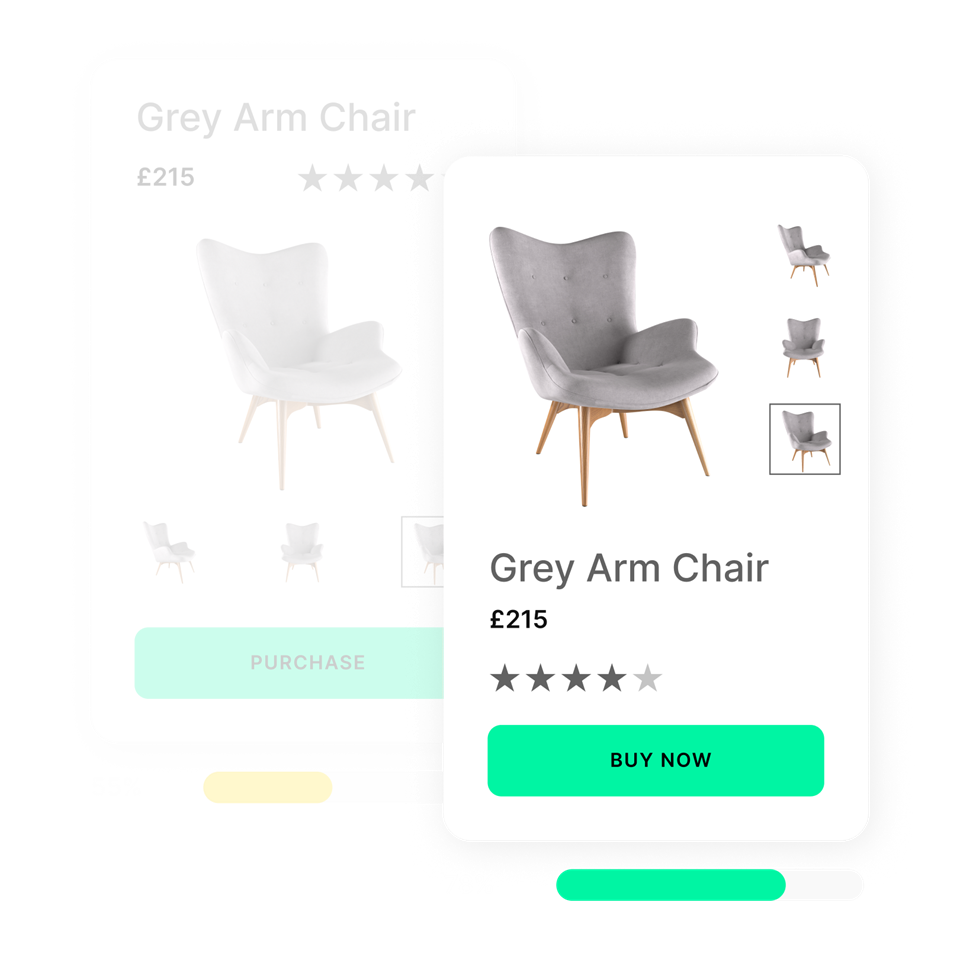
Task: Click first faded star beside back card price
Action: point(312,178)
